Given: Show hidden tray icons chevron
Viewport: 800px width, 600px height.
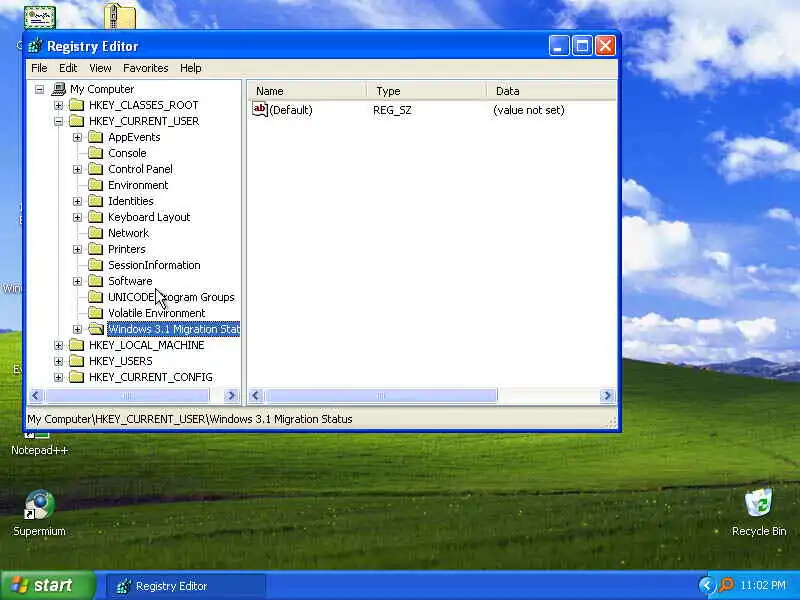Looking at the screenshot, I should (707, 585).
